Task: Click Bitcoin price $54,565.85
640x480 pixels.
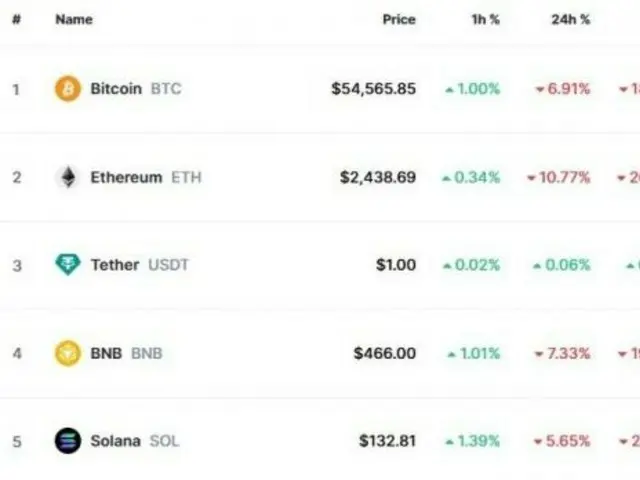Action: (374, 89)
